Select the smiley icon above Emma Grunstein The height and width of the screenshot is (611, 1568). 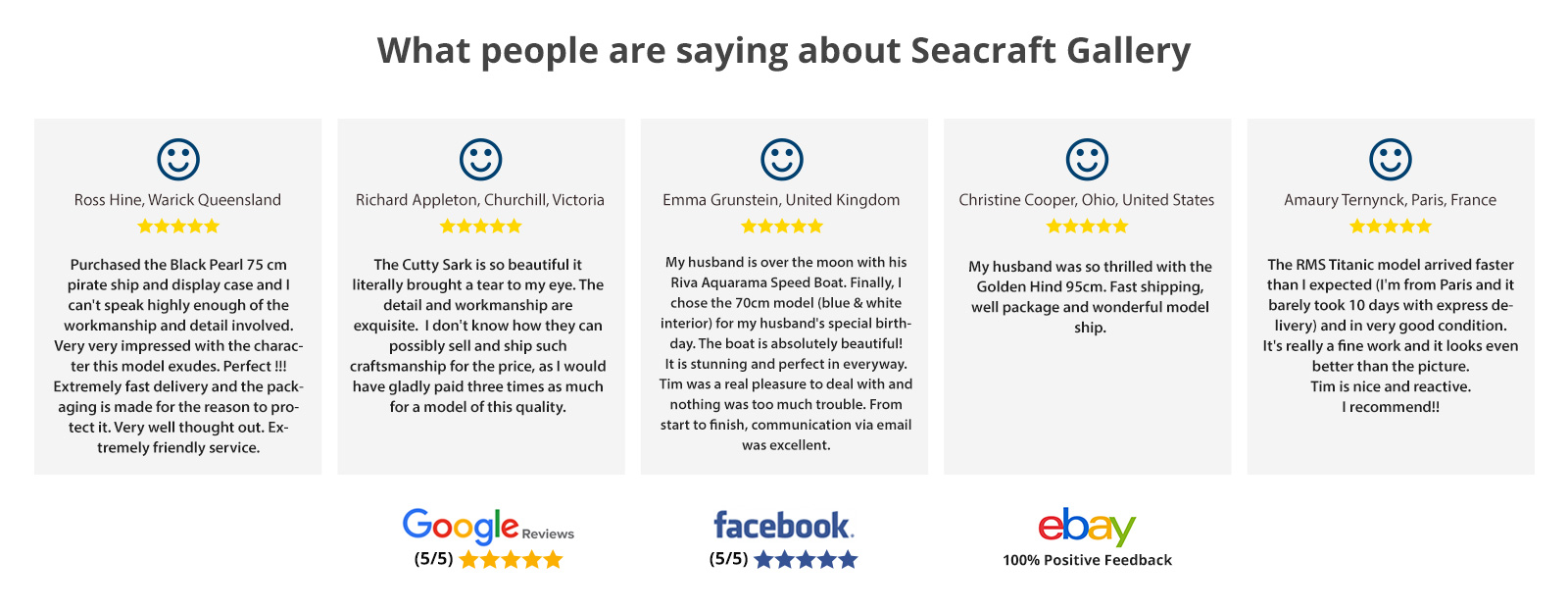click(782, 159)
